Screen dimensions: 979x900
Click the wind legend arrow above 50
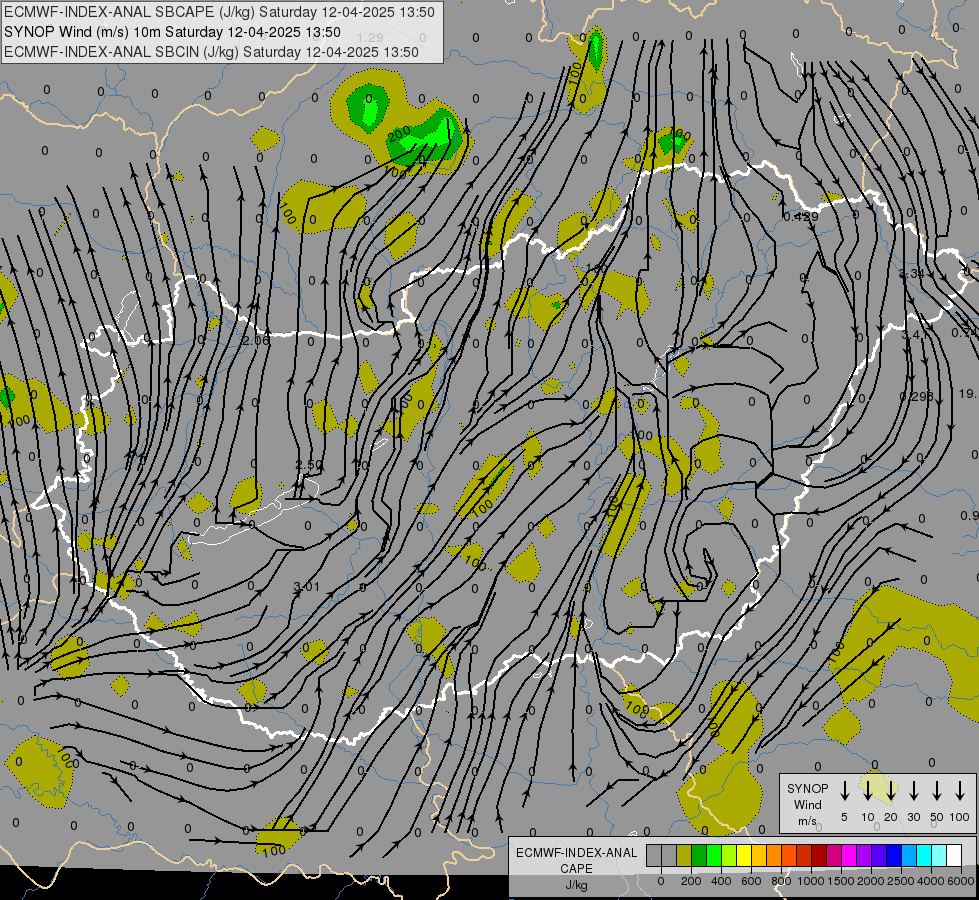(937, 790)
